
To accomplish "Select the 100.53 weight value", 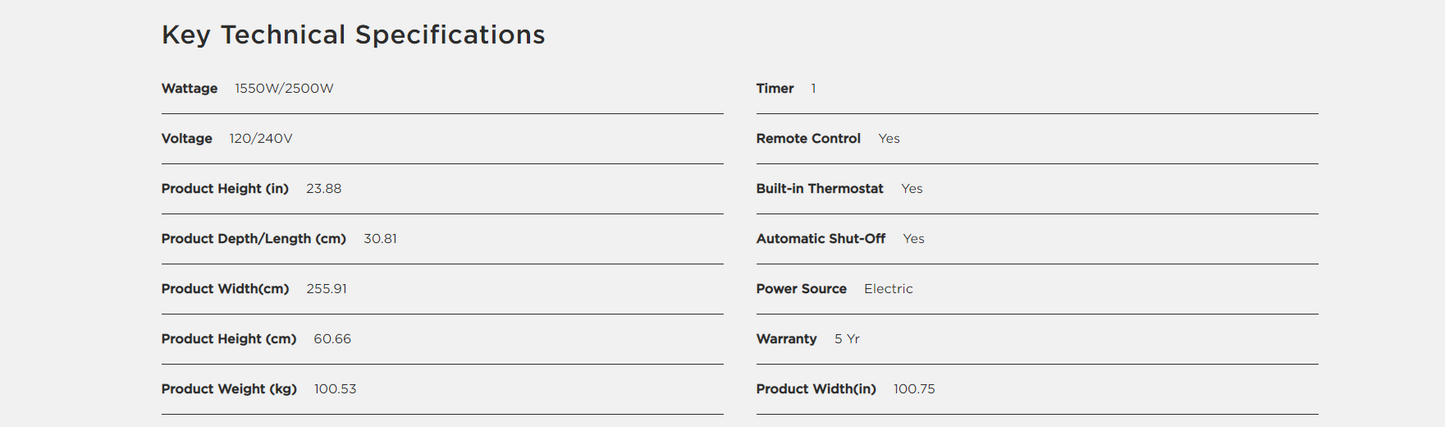I will [335, 389].
